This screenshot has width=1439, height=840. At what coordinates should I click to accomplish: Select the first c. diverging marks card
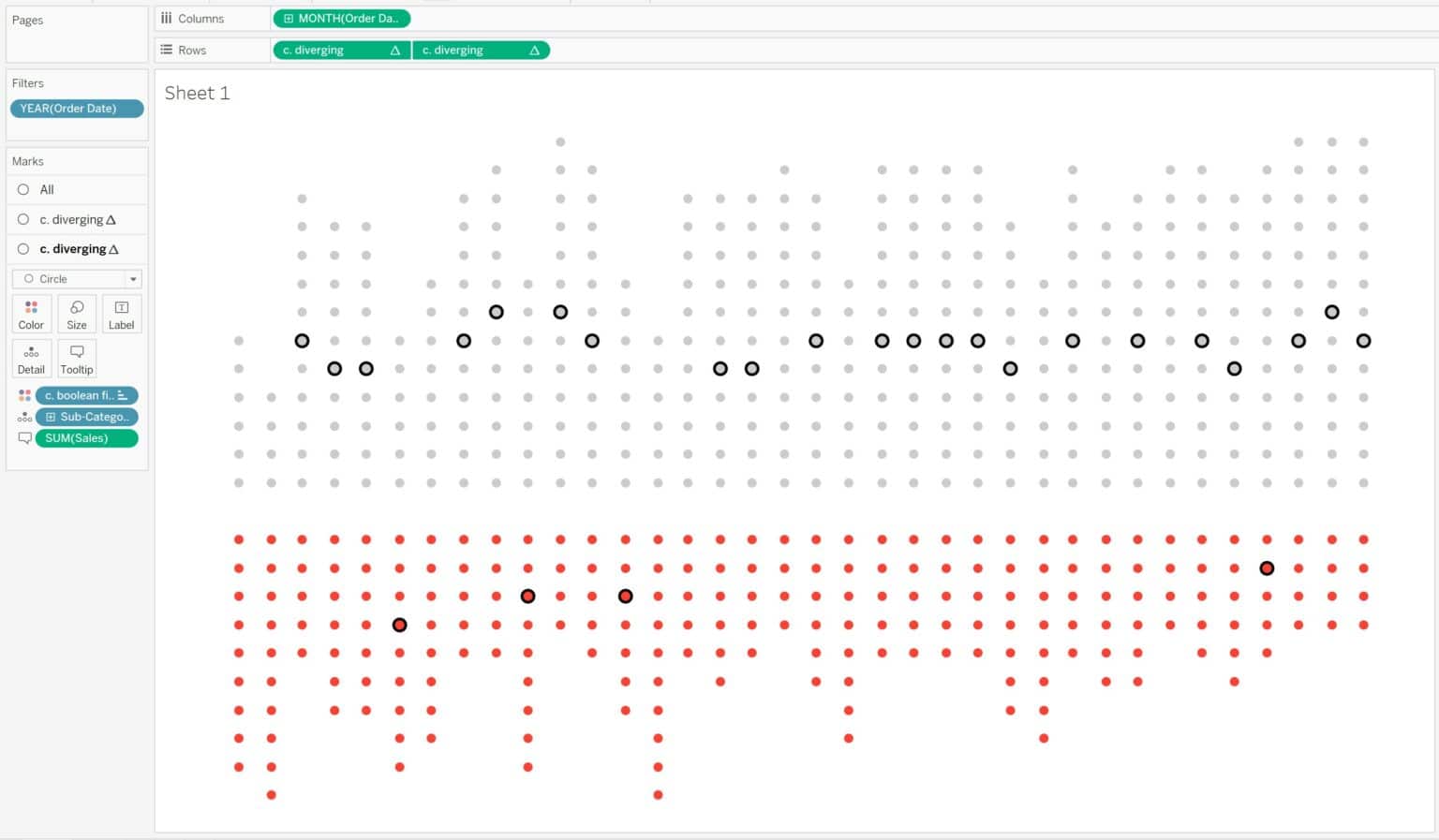pyautogui.click(x=76, y=219)
